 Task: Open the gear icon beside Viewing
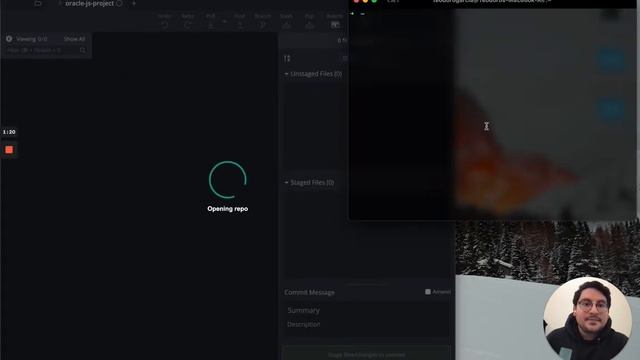point(9,39)
